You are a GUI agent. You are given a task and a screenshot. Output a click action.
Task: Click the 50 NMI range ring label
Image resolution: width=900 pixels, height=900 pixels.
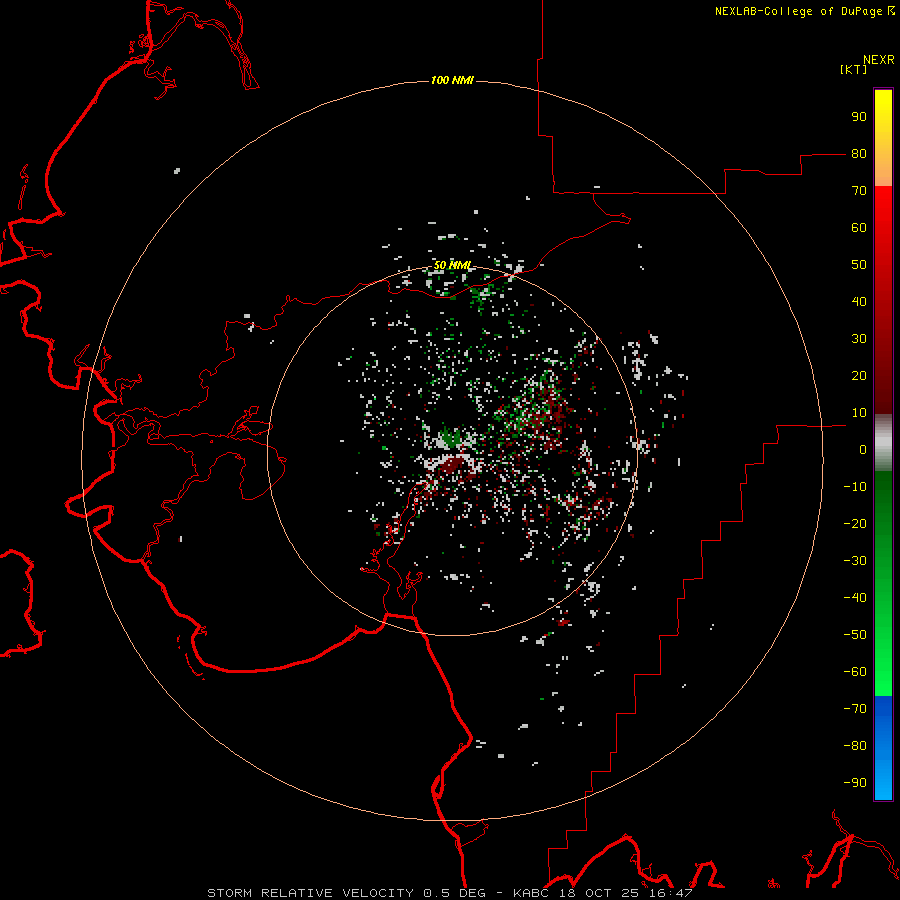click(x=453, y=265)
